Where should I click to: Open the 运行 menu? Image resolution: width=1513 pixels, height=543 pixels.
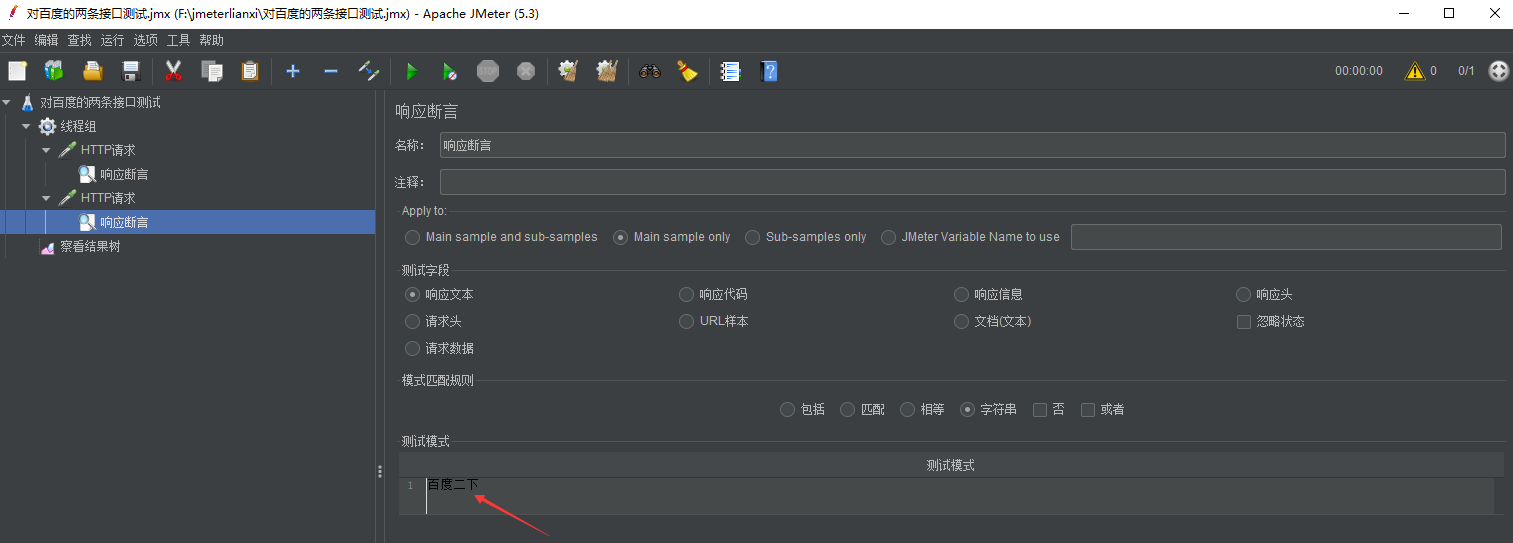[x=112, y=40]
